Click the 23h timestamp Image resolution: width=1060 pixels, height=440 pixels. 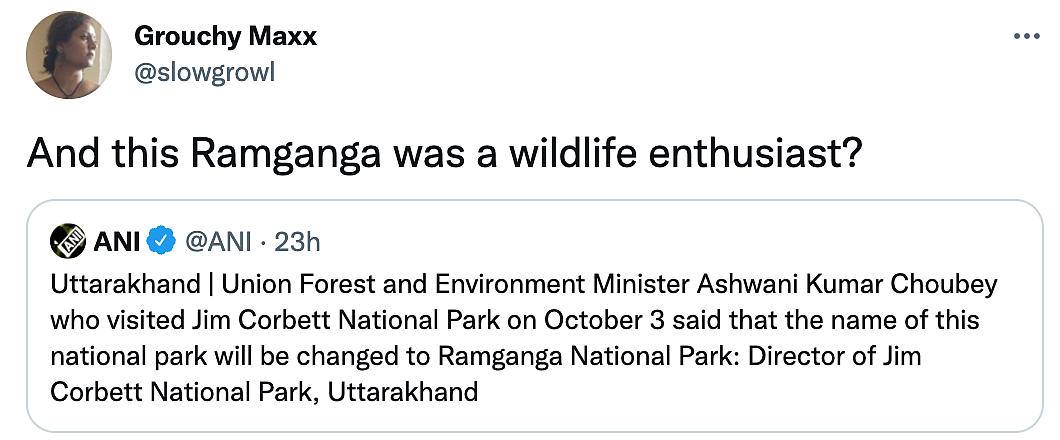(298, 241)
